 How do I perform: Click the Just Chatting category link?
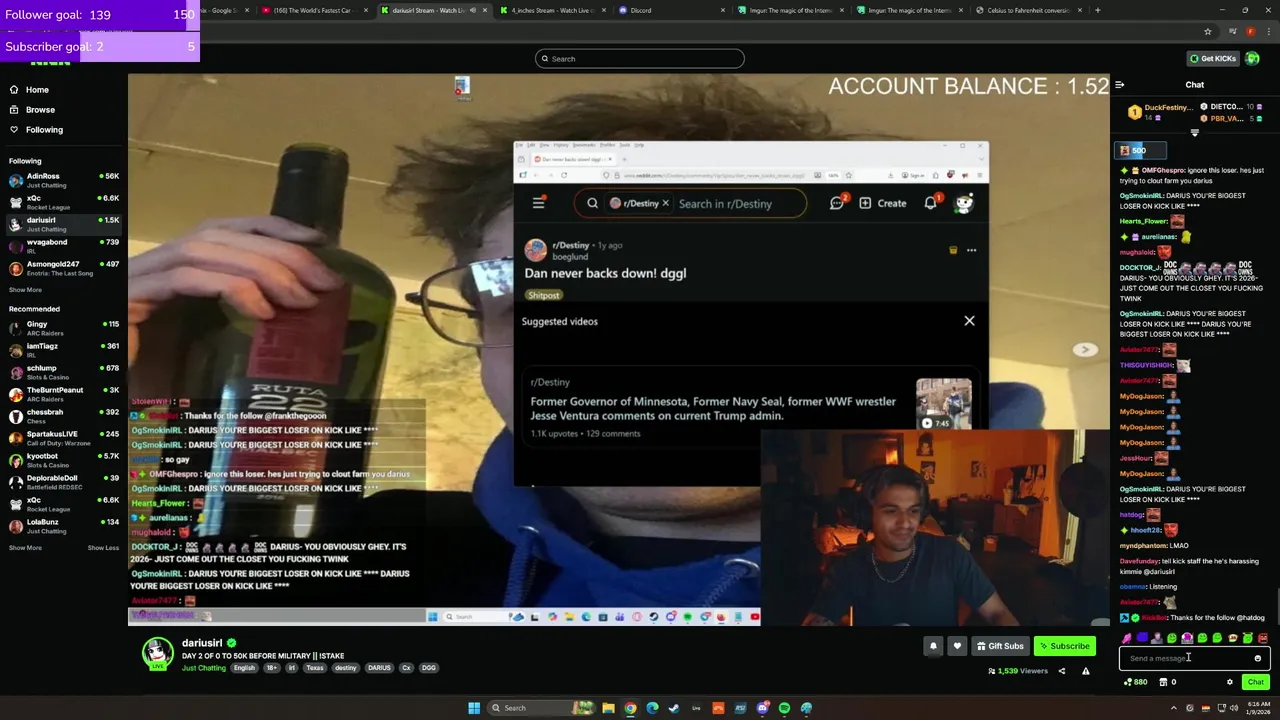click(203, 668)
